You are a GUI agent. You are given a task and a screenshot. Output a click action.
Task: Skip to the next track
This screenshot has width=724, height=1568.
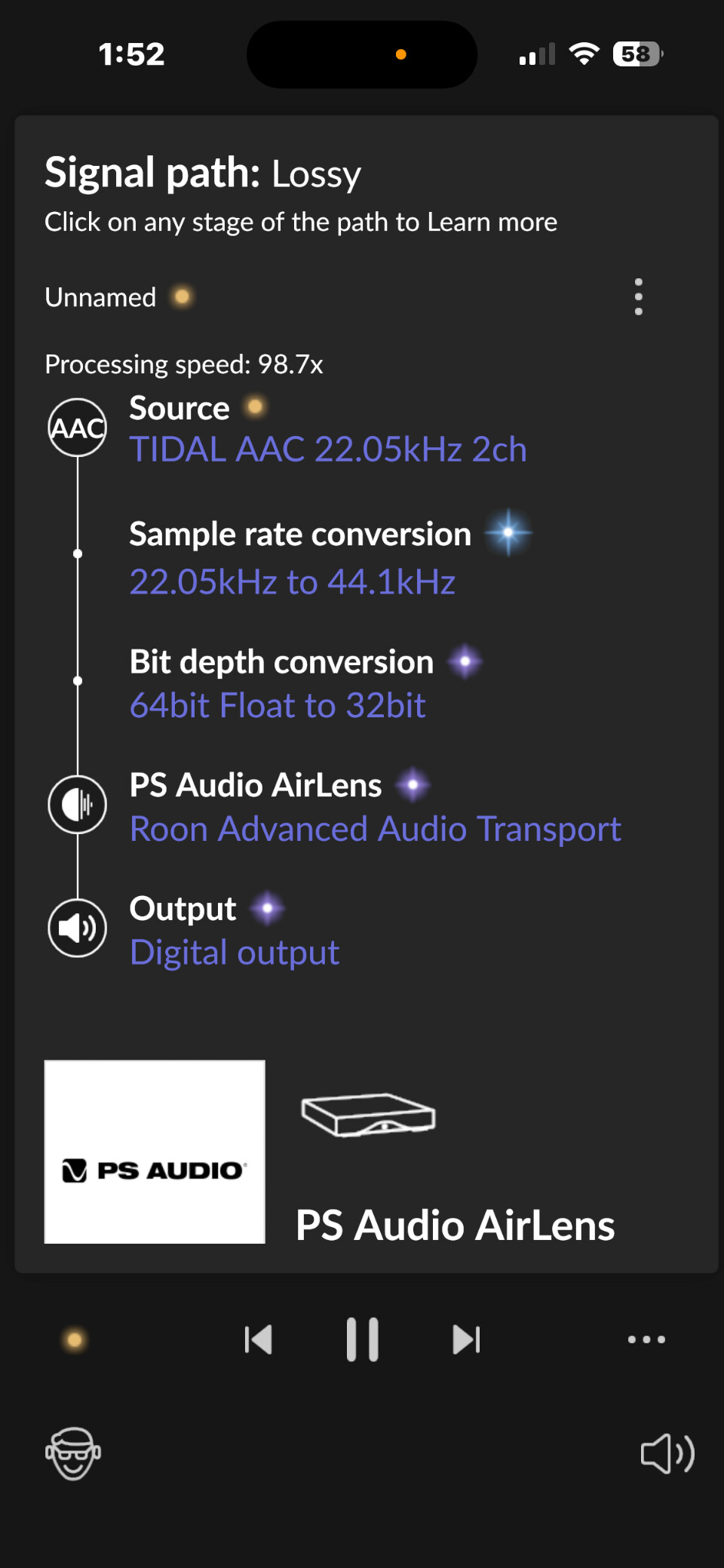point(467,1339)
